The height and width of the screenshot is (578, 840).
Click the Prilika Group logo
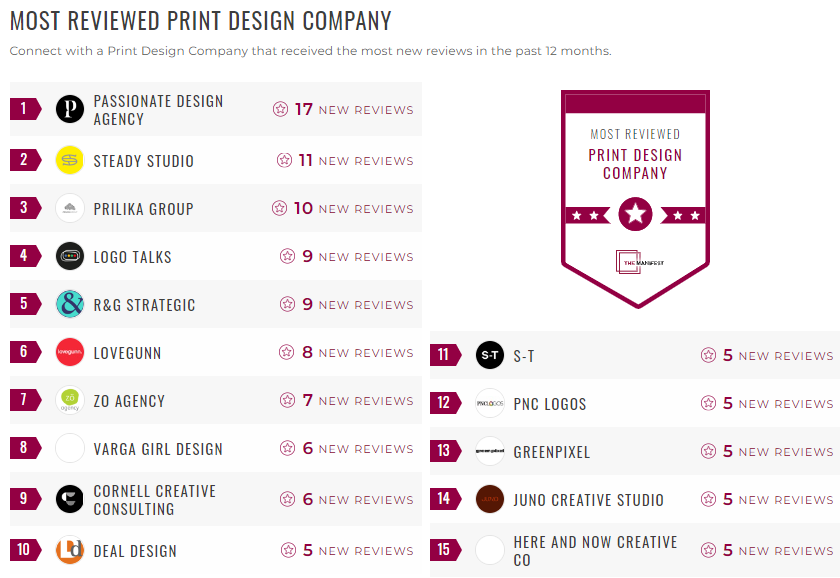[68, 208]
